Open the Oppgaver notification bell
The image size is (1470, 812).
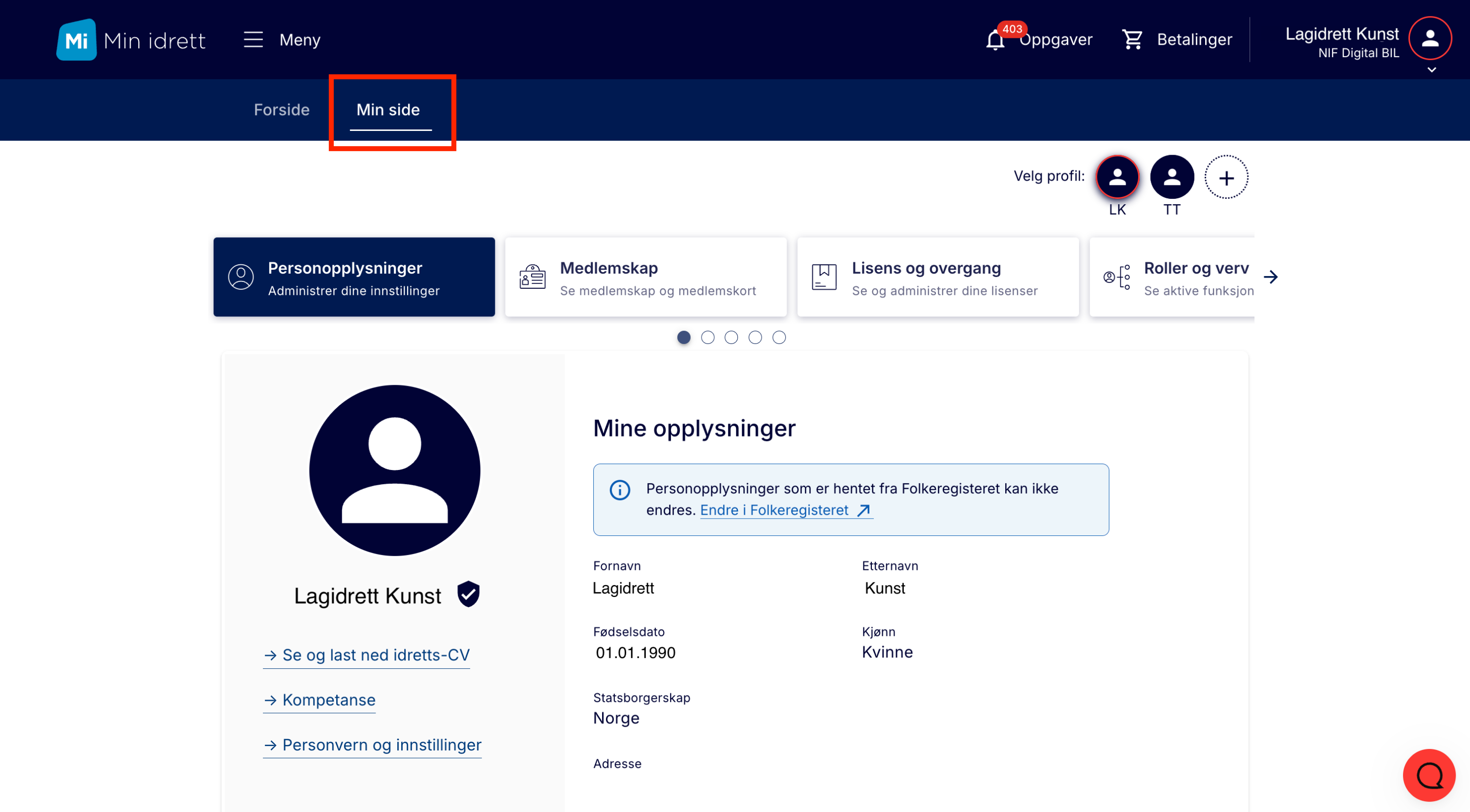[x=994, y=40]
